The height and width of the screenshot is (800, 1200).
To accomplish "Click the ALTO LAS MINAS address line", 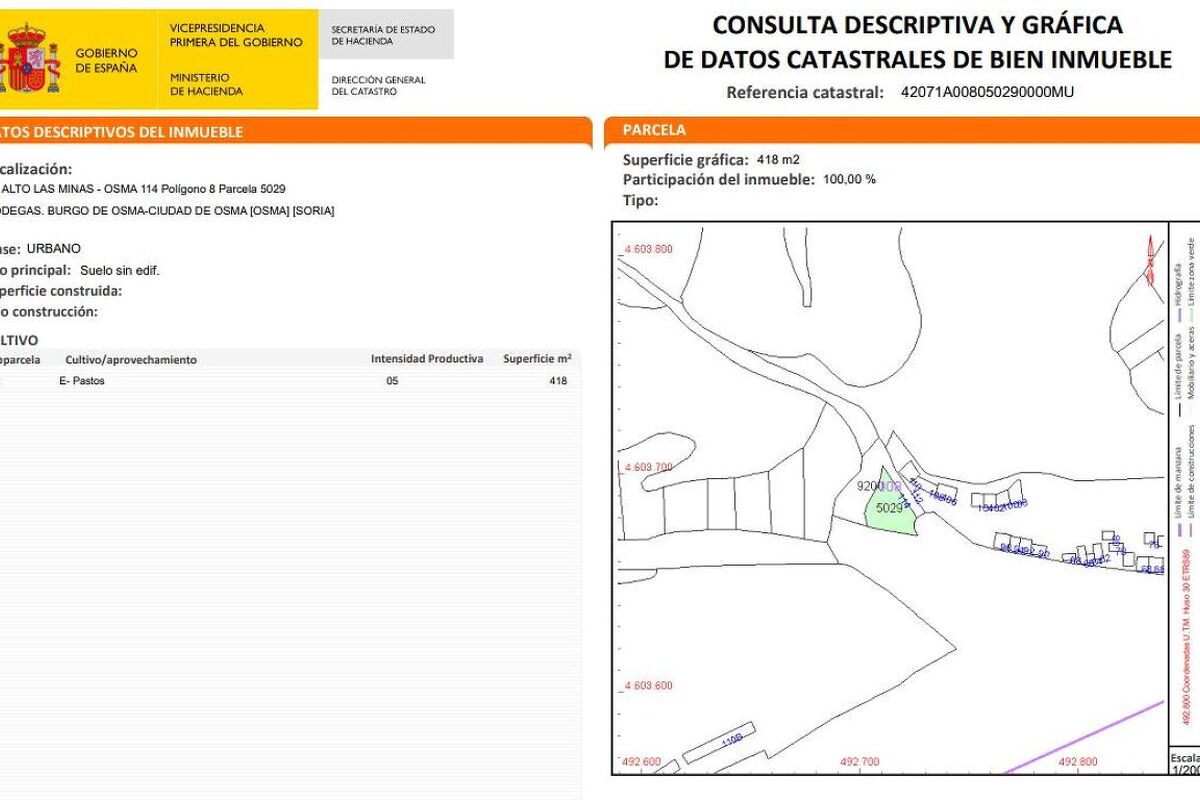I will point(143,189).
